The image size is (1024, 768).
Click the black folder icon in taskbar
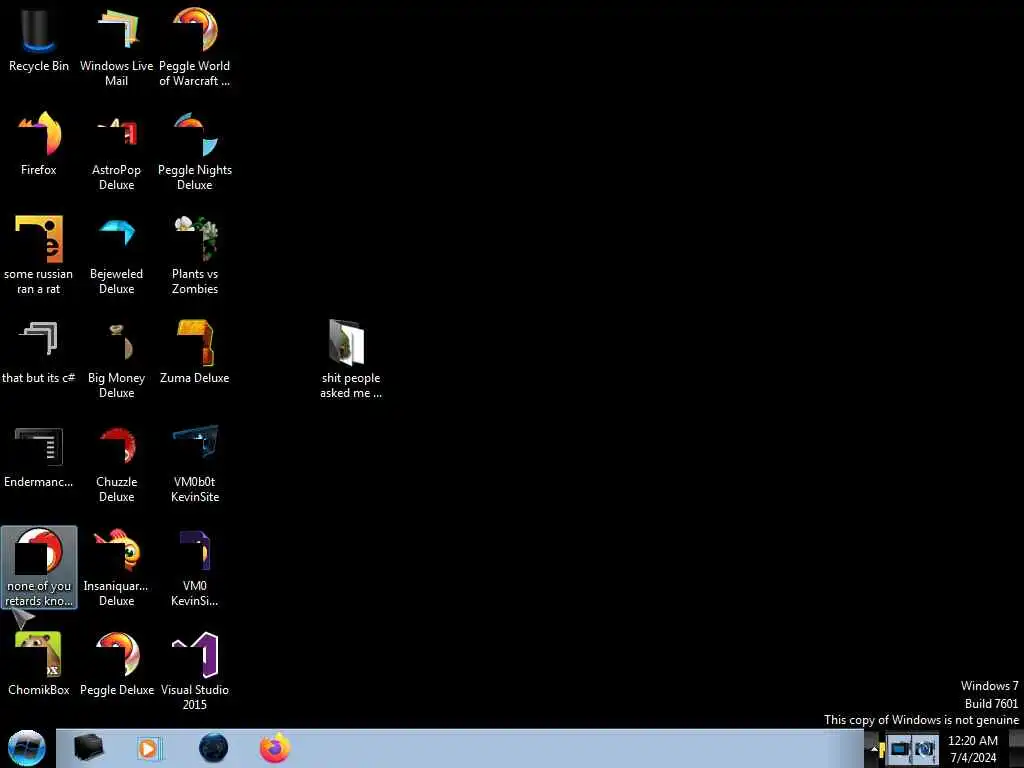pos(89,748)
